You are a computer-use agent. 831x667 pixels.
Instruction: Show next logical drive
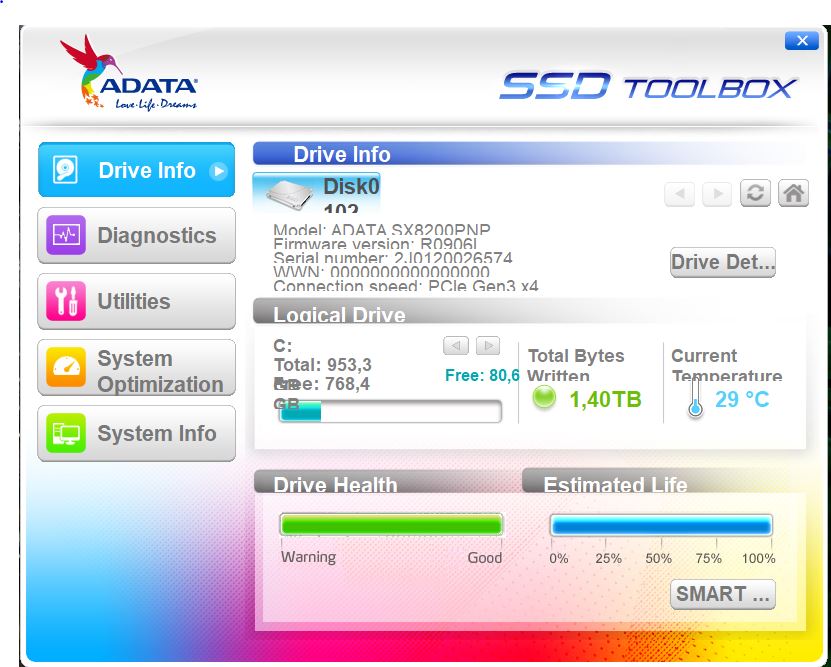(488, 346)
